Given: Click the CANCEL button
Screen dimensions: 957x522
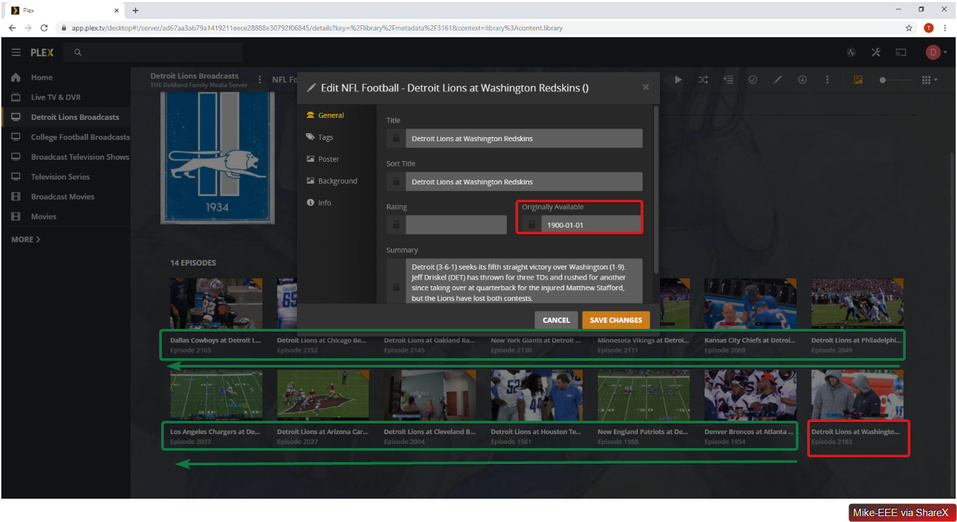Looking at the screenshot, I should click(x=556, y=320).
